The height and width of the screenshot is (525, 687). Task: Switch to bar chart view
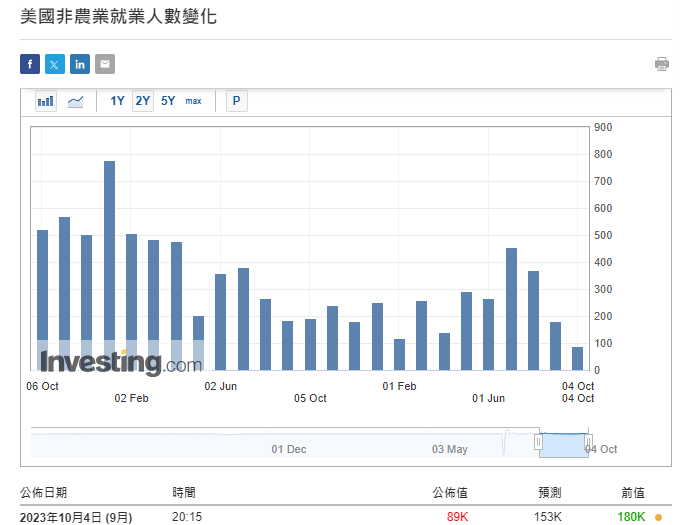click(x=46, y=101)
